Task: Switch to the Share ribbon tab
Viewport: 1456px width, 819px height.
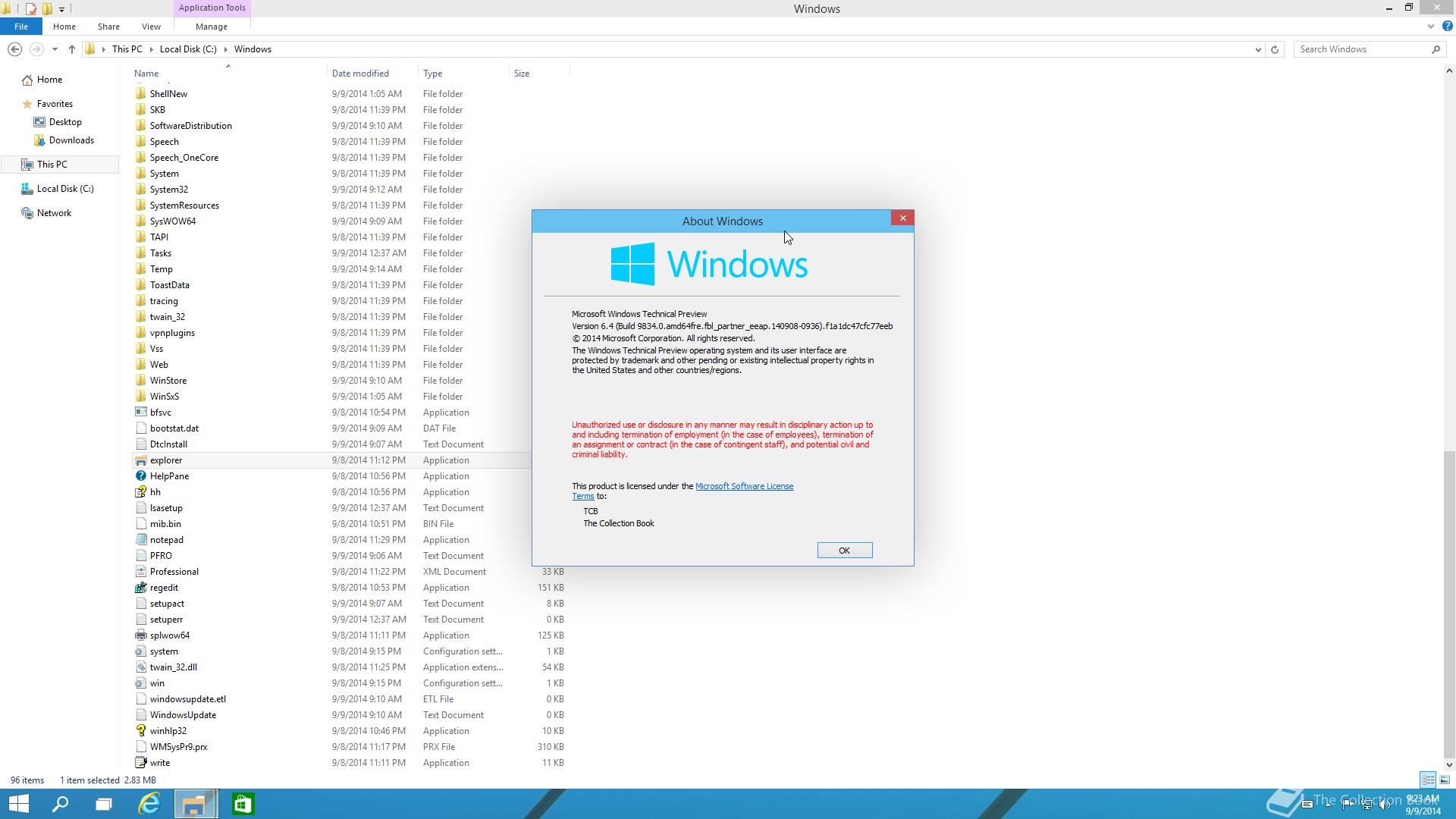Action: tap(108, 27)
